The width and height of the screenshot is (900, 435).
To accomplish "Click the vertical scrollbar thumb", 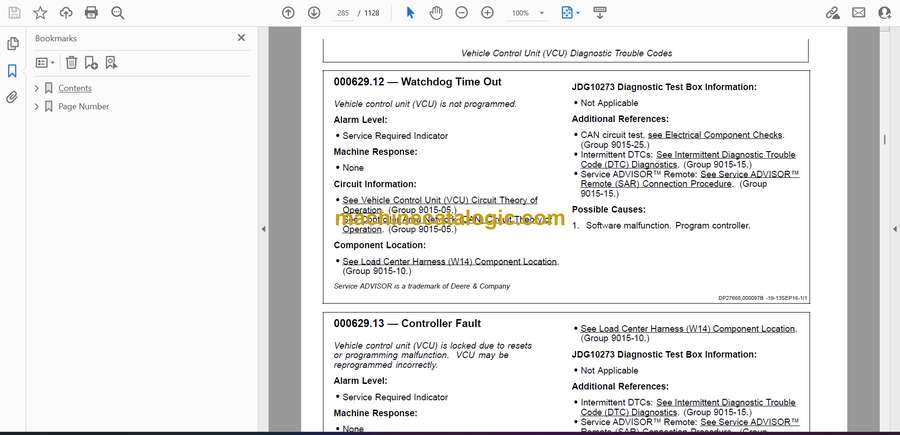I will pos(883,139).
